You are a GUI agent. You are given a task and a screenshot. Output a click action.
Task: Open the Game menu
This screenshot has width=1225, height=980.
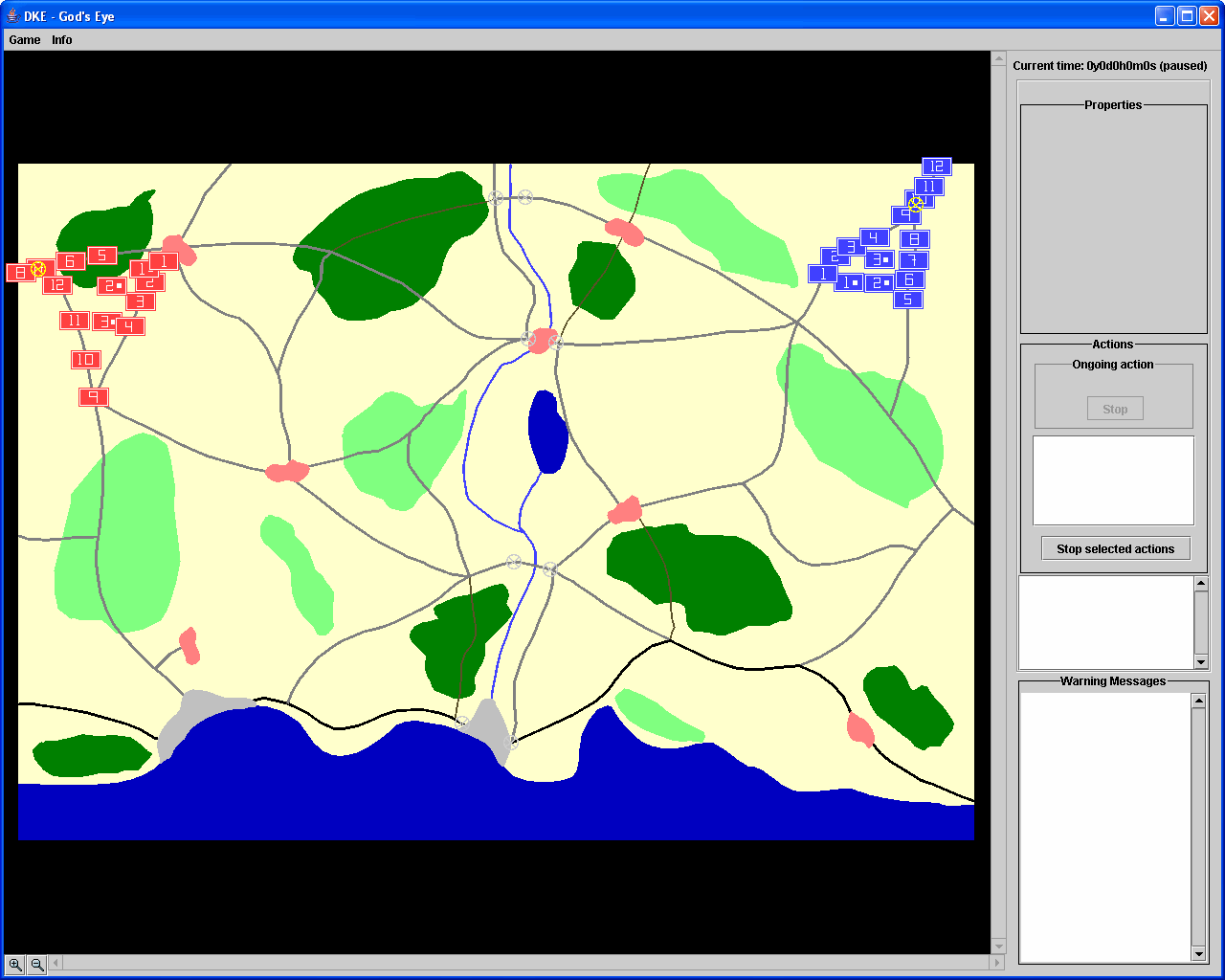(x=25, y=40)
